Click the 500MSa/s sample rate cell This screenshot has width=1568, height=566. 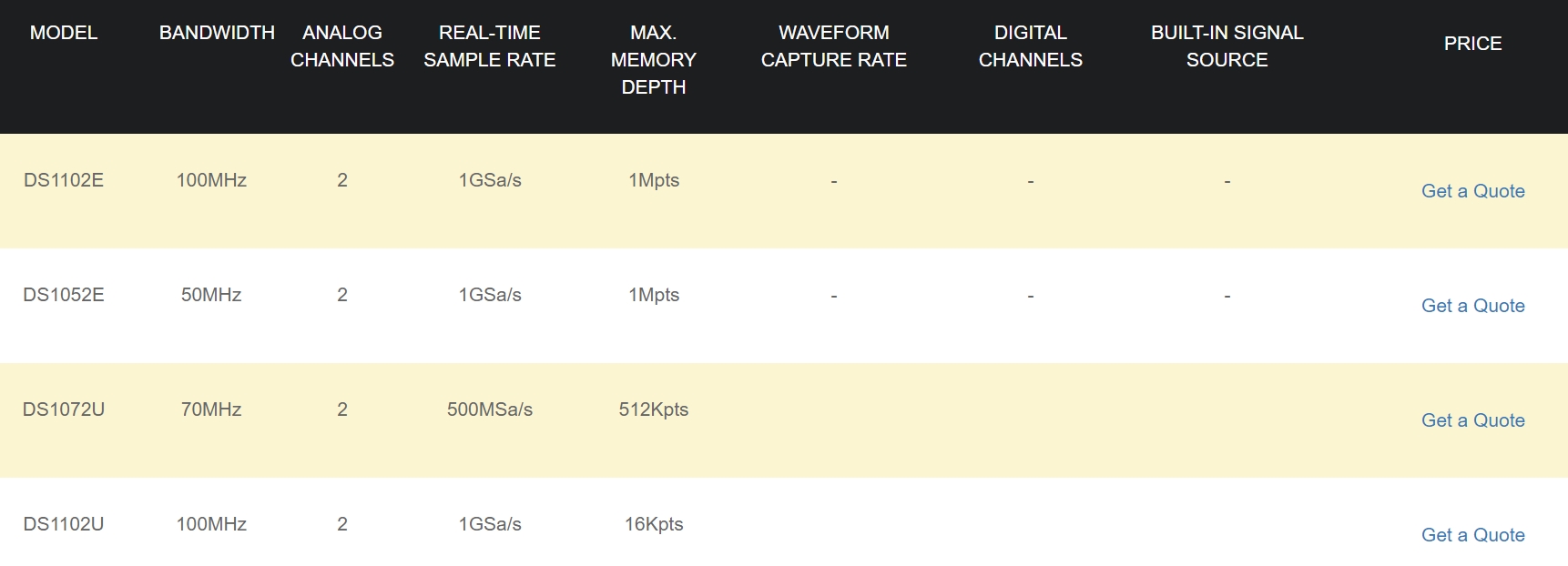(490, 409)
